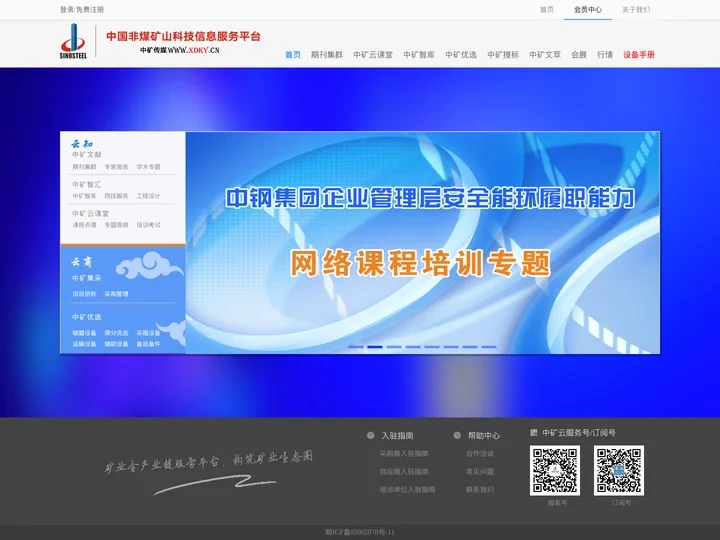Open the 合作洽谈 footer link

click(480, 454)
